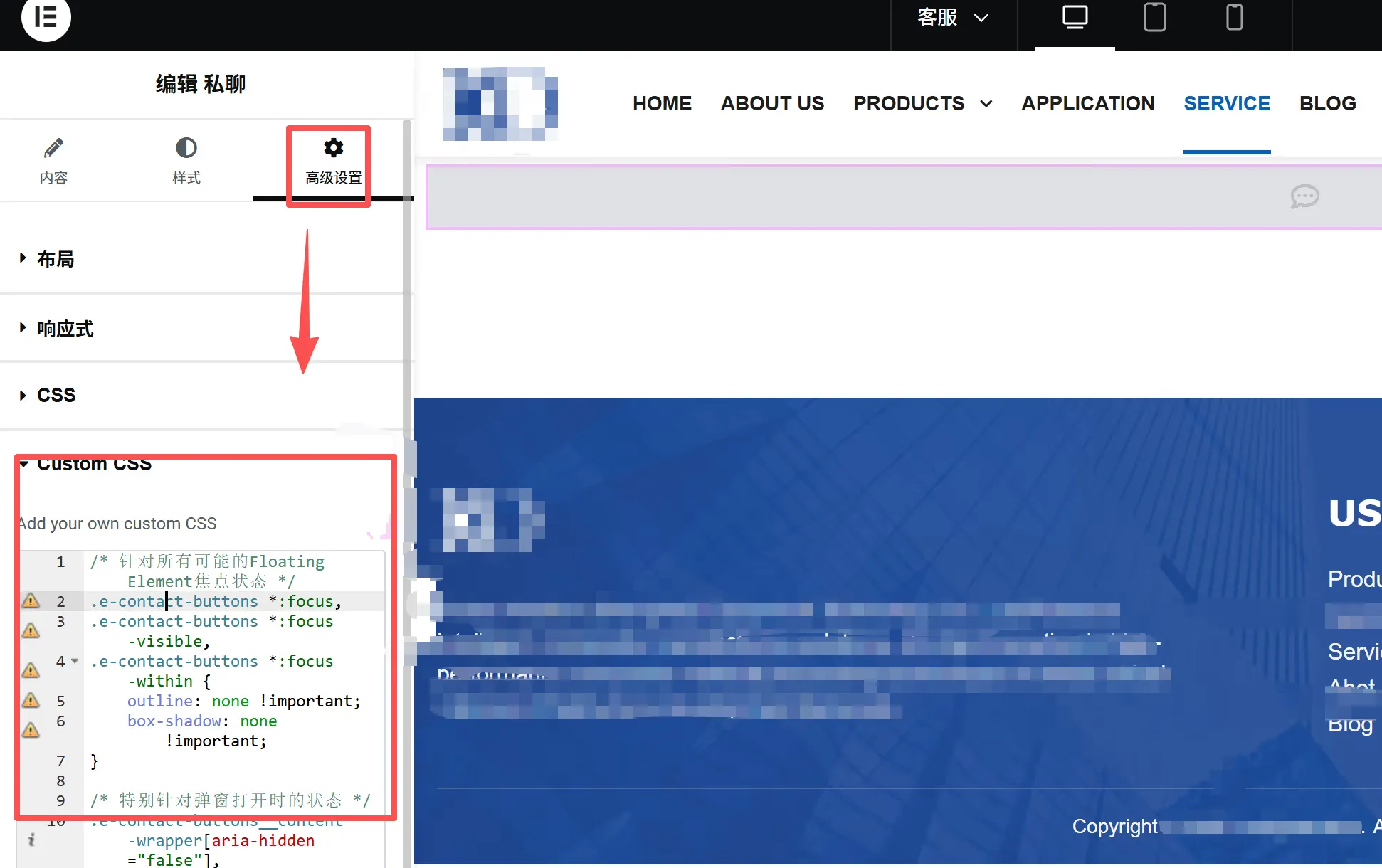1382x868 pixels.
Task: Switch to tablet device preview
Action: coord(1154,17)
